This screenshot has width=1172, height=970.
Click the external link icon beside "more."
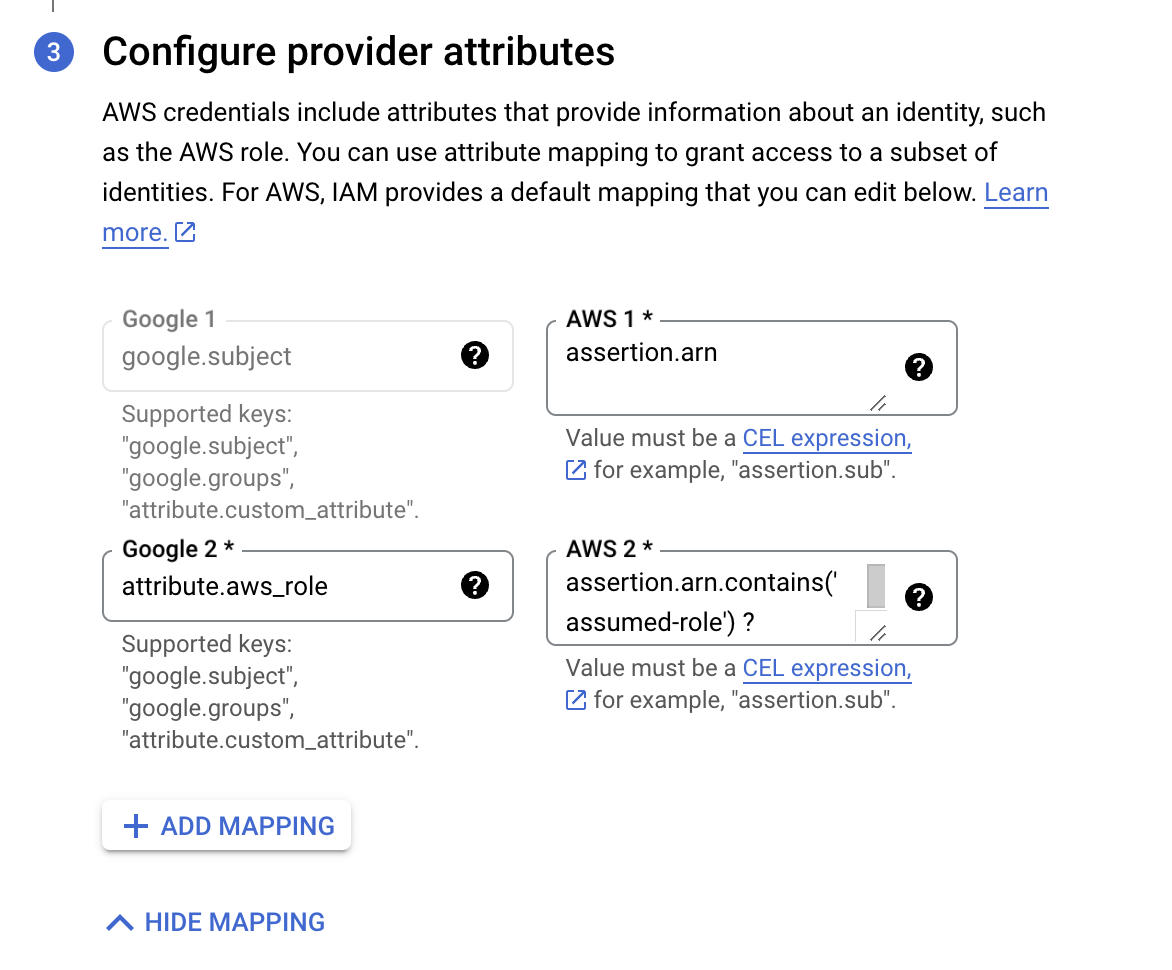[185, 233]
